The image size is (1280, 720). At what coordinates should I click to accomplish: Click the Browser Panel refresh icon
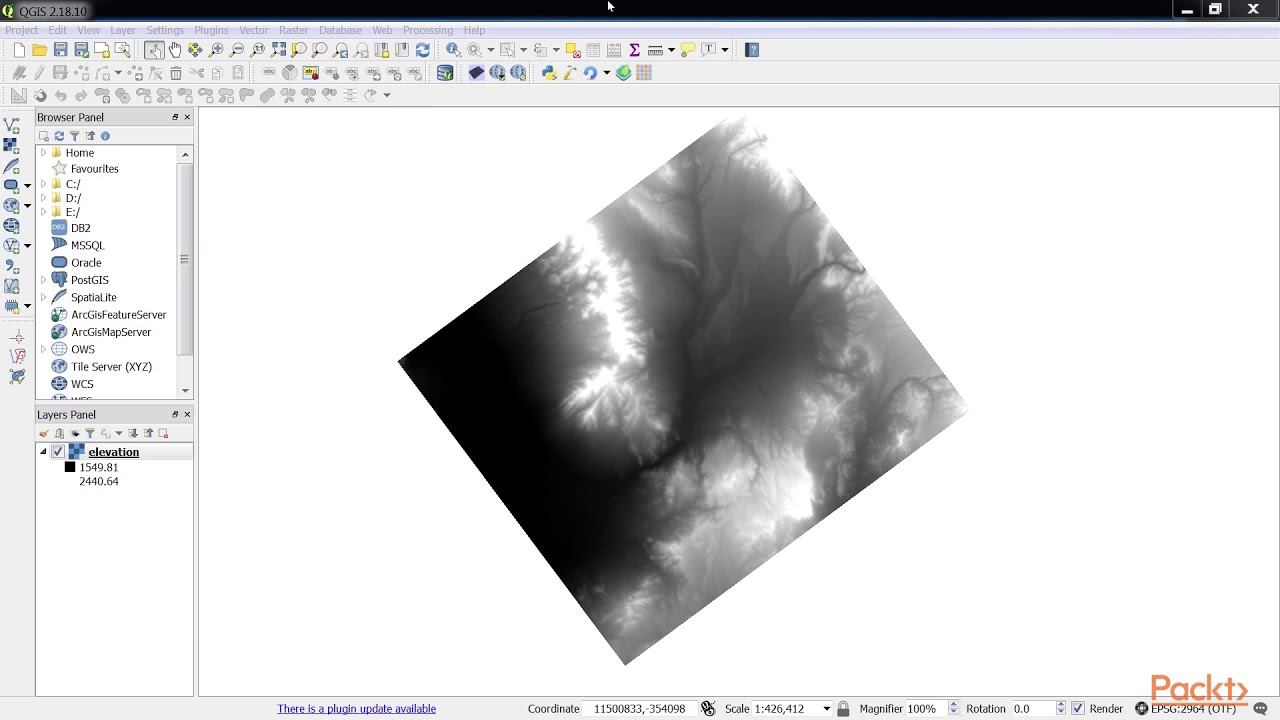pyautogui.click(x=59, y=136)
